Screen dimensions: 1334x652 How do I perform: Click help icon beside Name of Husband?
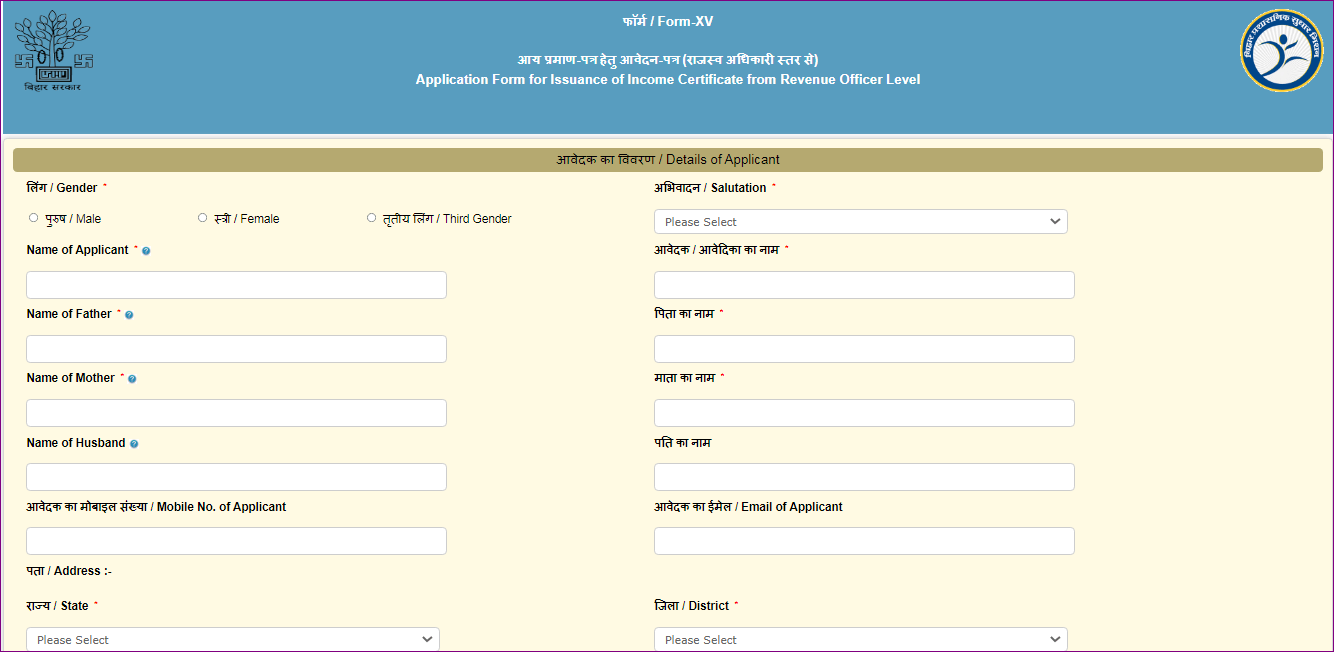pyautogui.click(x=134, y=443)
